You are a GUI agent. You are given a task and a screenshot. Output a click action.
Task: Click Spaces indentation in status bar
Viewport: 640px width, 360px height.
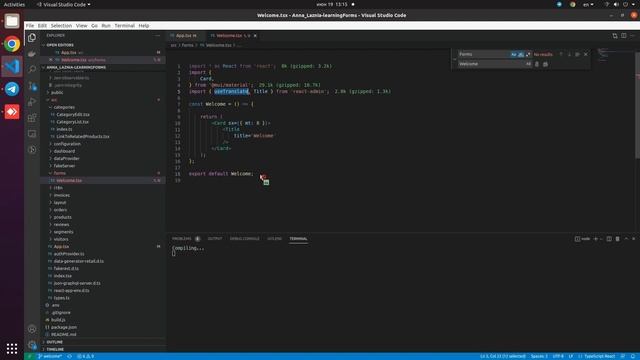click(539, 356)
